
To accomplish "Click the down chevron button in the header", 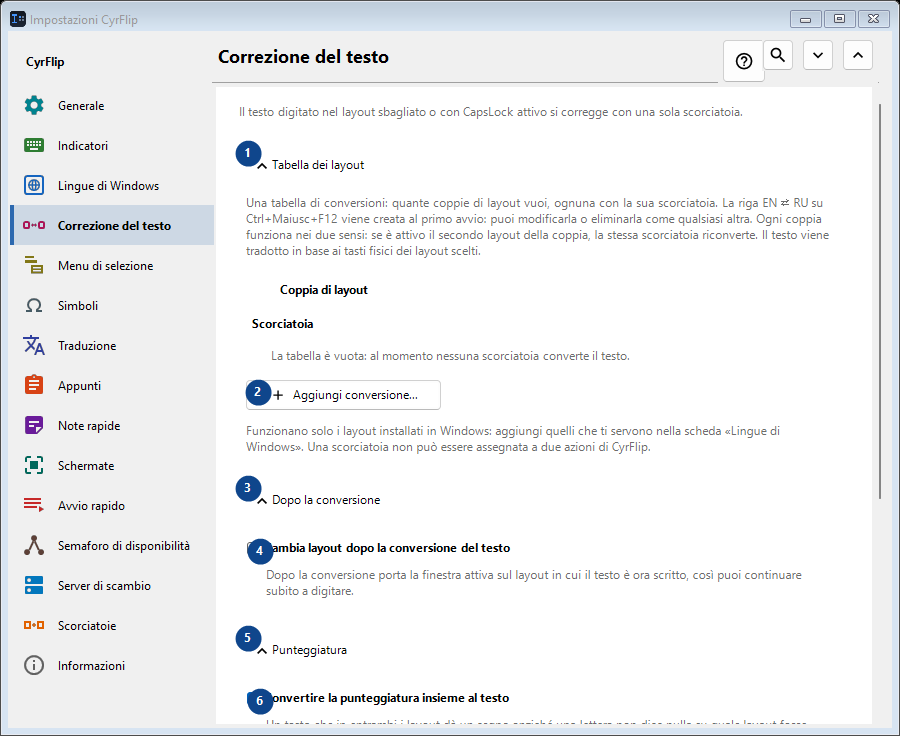I will 818,55.
